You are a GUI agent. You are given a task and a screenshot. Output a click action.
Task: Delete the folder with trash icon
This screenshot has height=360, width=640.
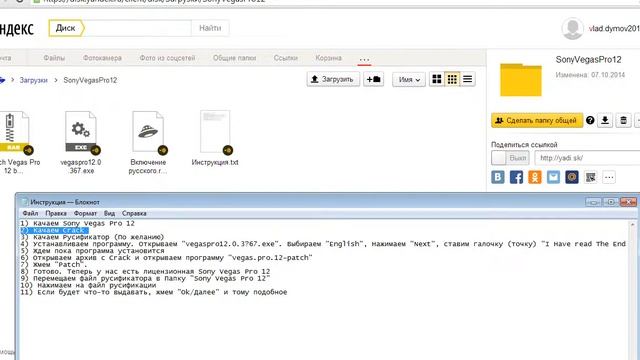(x=623, y=120)
